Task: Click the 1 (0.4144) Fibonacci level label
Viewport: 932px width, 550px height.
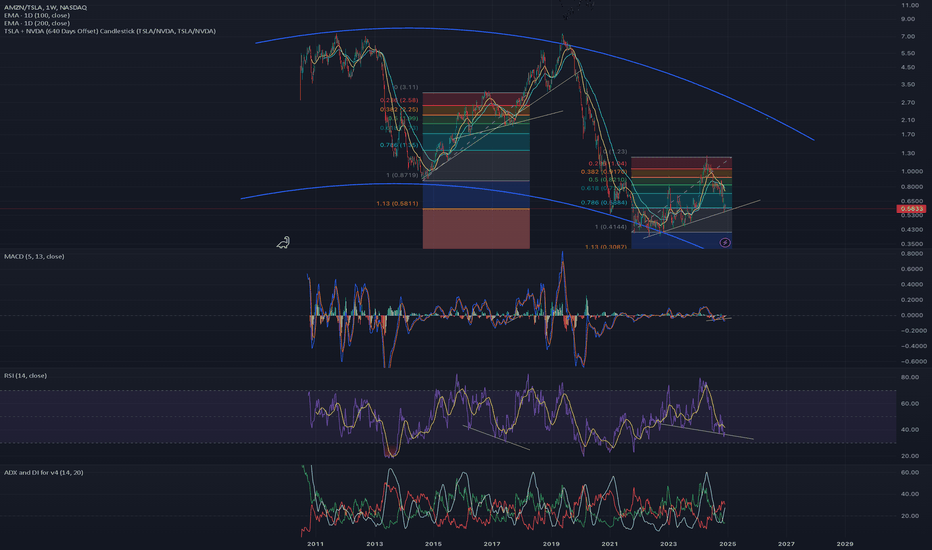Action: tap(610, 227)
